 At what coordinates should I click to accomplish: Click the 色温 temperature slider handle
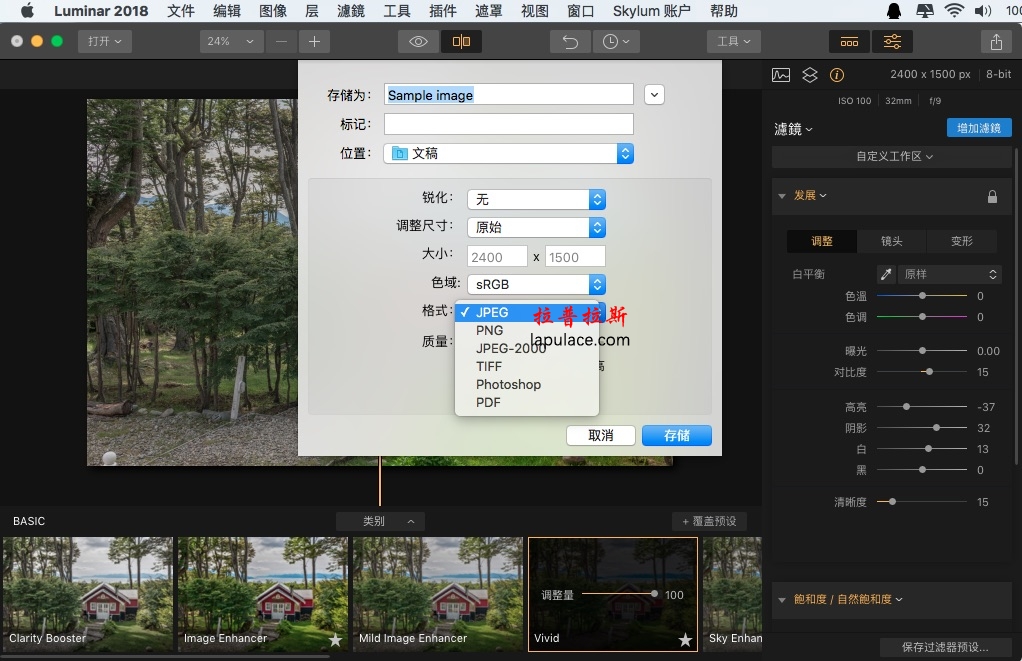pyautogui.click(x=922, y=296)
